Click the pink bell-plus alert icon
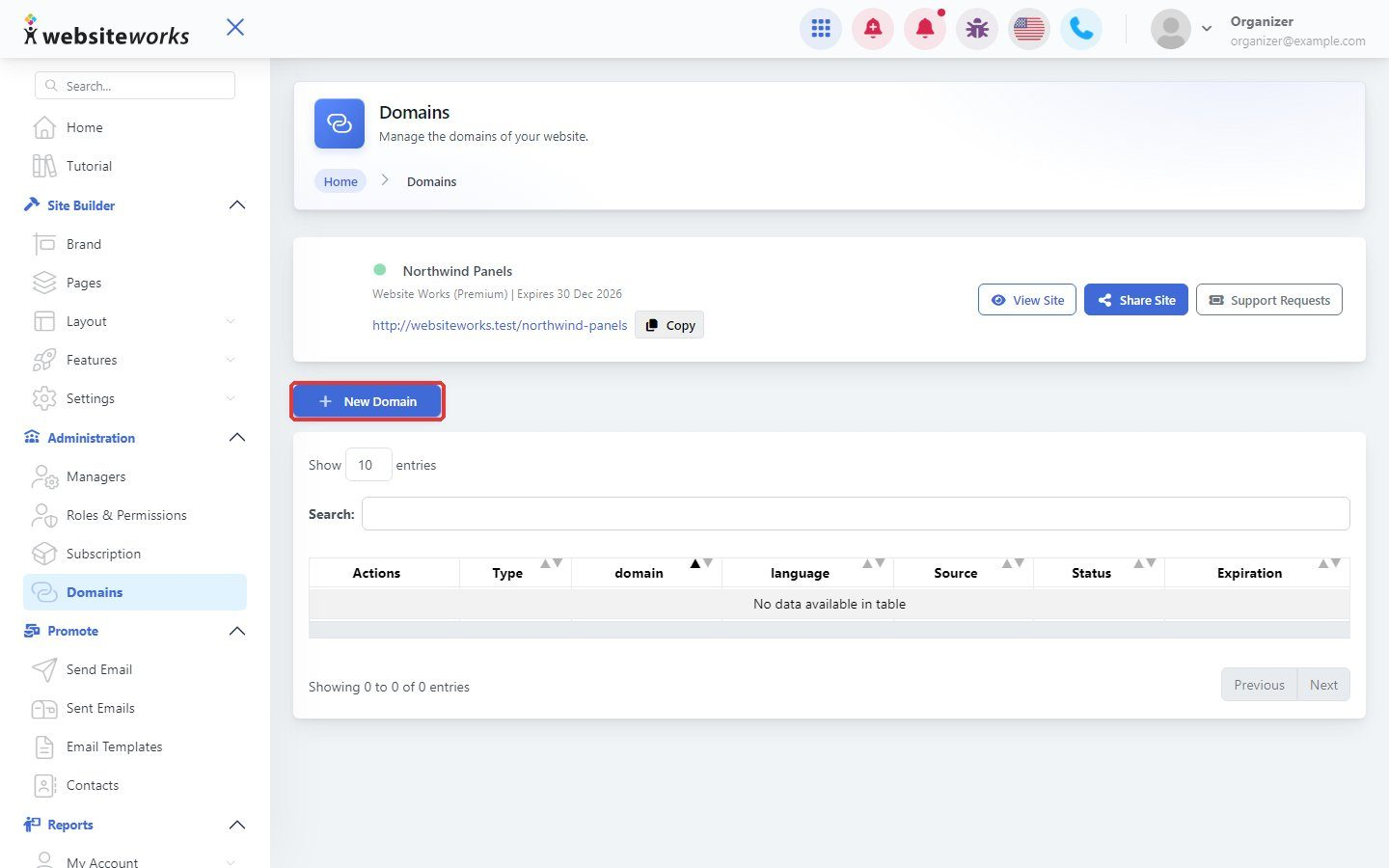The width and height of the screenshot is (1389, 868). [873, 29]
